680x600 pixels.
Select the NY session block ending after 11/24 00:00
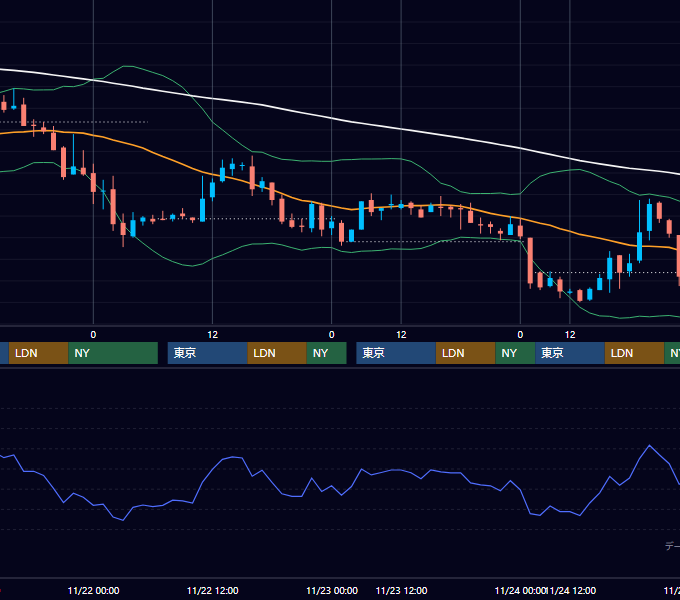pos(515,353)
